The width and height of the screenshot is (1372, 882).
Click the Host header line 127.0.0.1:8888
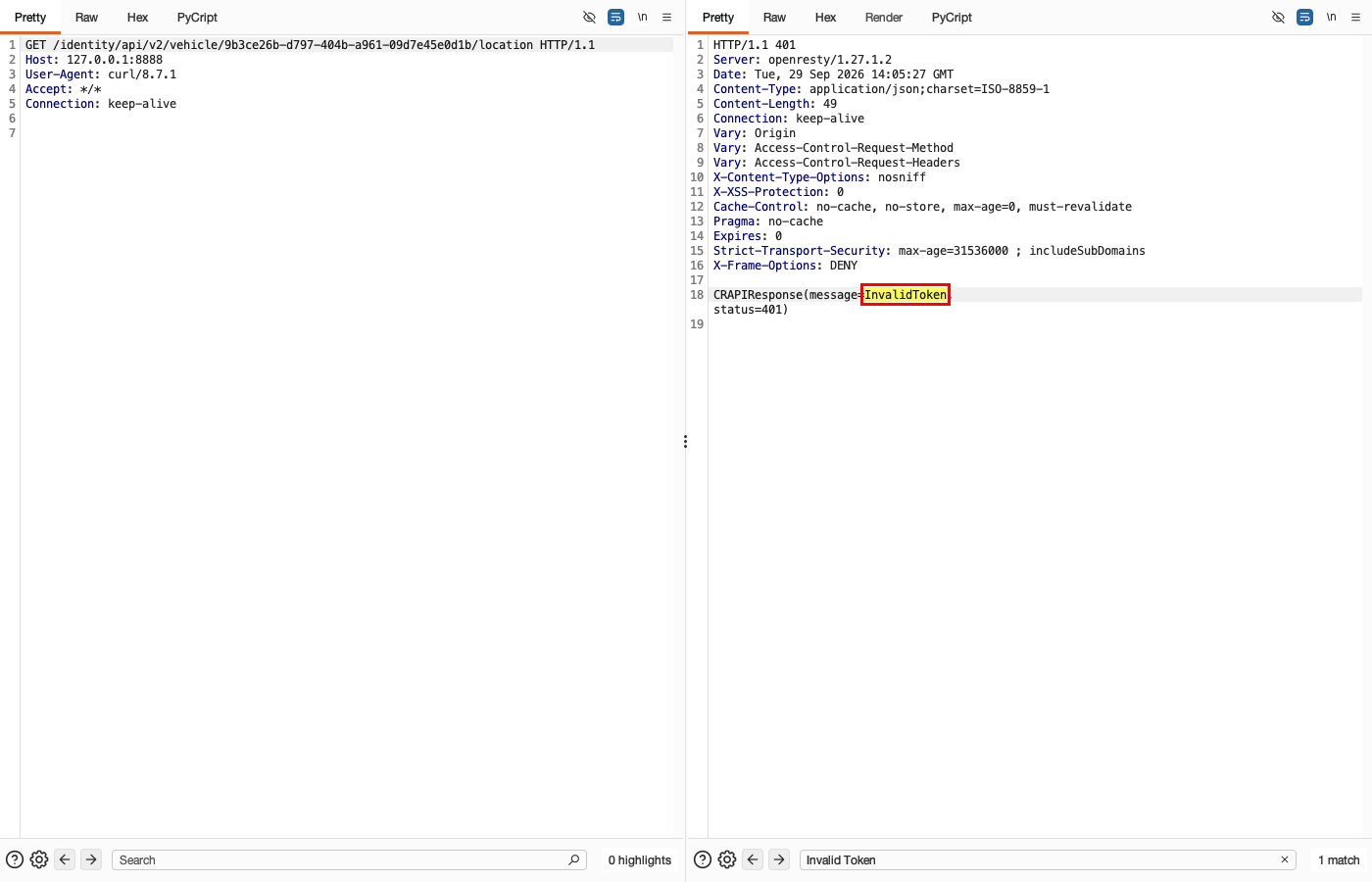point(94,60)
